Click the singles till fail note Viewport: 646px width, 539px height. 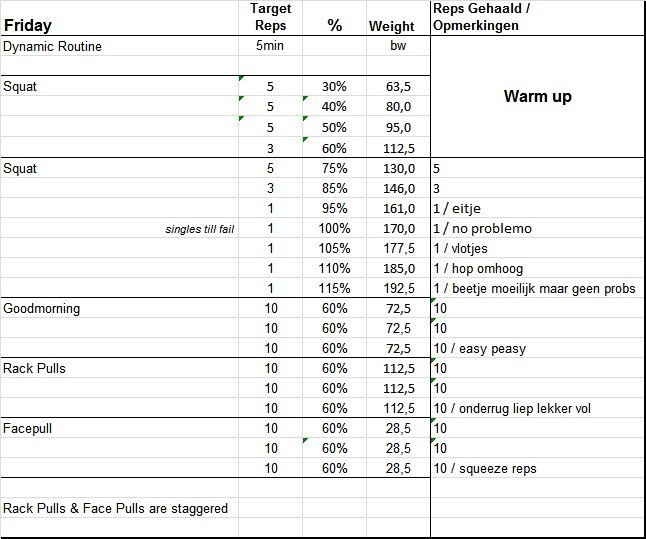point(202,229)
